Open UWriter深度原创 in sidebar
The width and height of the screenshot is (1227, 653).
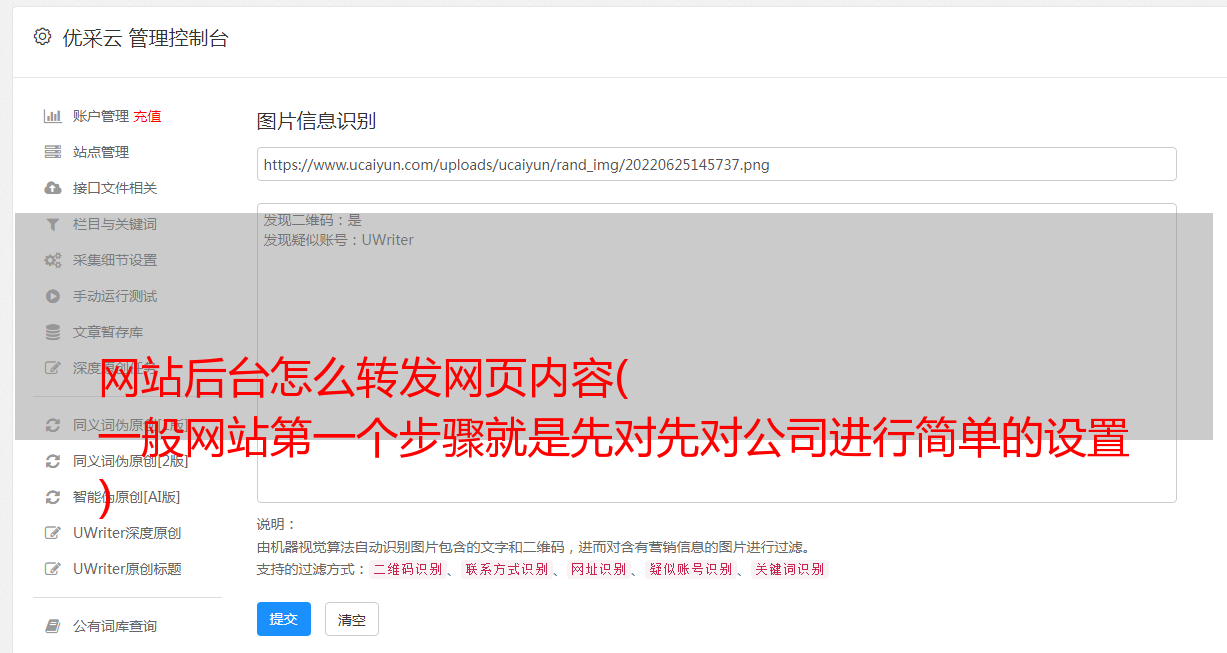[x=127, y=533]
